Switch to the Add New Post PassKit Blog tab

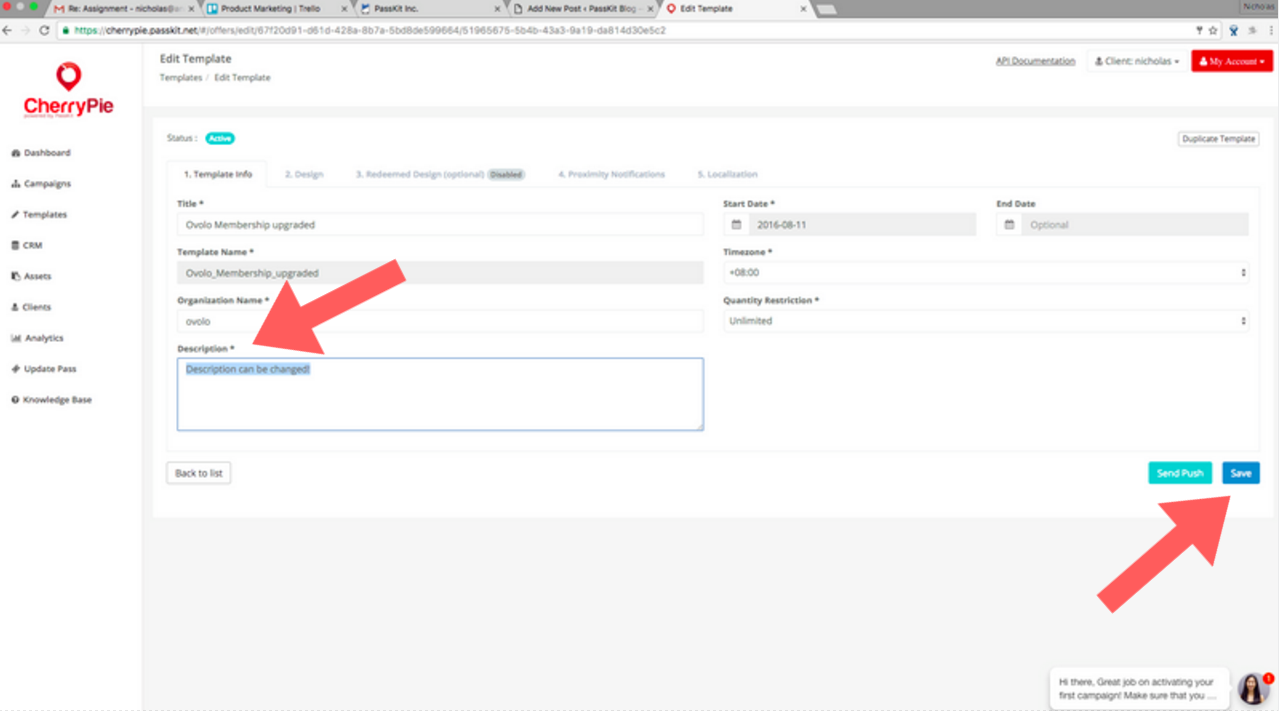pos(583,8)
